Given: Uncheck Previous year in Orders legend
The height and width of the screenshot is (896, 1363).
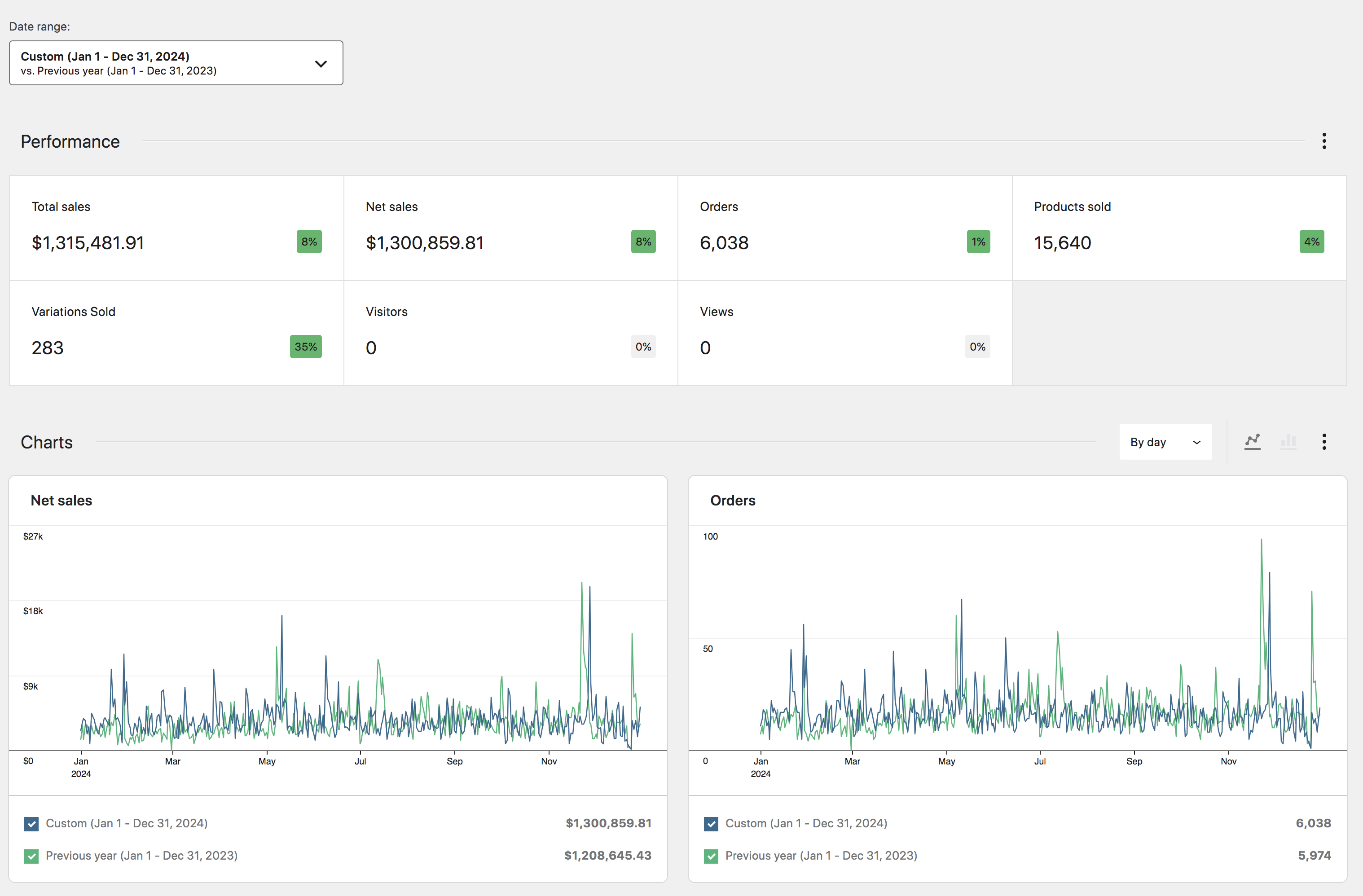Looking at the screenshot, I should 711,856.
